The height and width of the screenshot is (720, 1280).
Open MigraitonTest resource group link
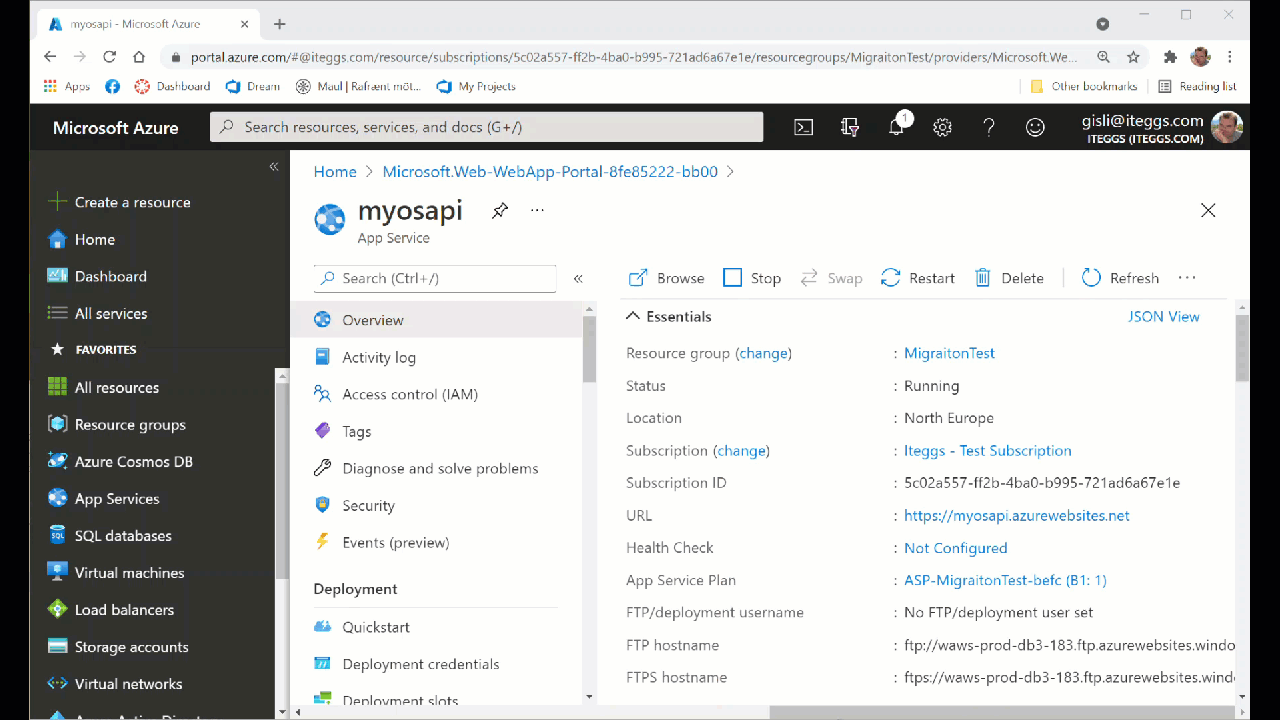949,353
